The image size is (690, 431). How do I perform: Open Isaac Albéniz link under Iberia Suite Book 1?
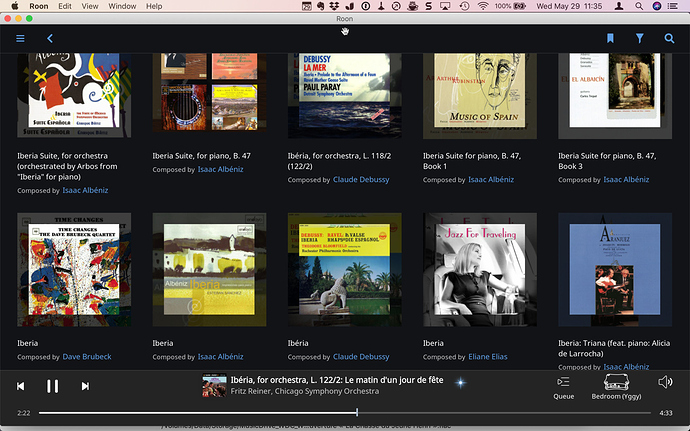[491, 180]
